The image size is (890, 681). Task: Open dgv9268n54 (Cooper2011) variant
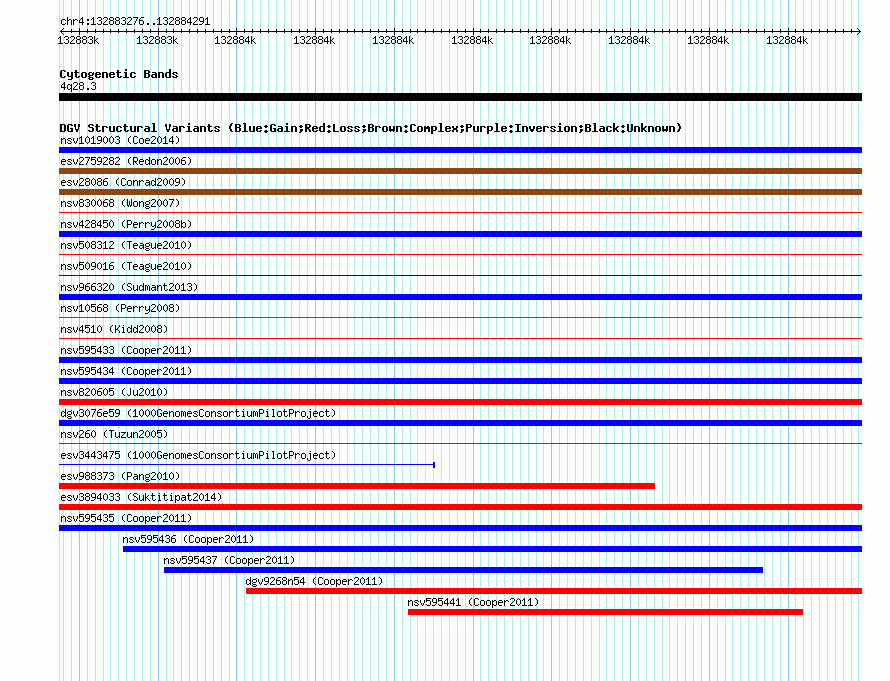314,581
